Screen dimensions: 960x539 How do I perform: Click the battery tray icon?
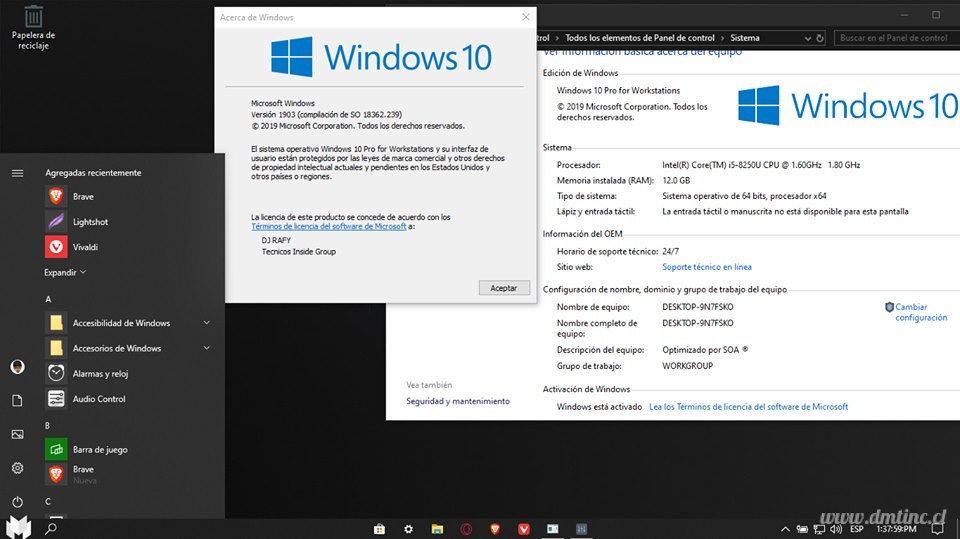click(x=802, y=529)
